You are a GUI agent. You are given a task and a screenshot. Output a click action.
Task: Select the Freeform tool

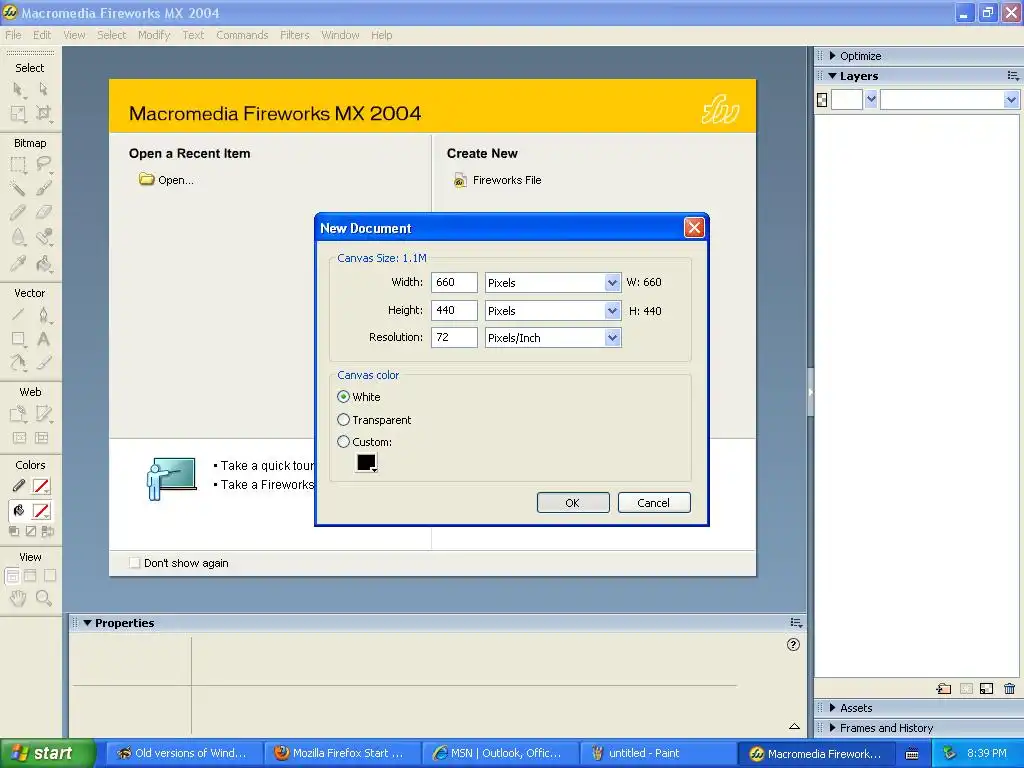click(x=18, y=363)
